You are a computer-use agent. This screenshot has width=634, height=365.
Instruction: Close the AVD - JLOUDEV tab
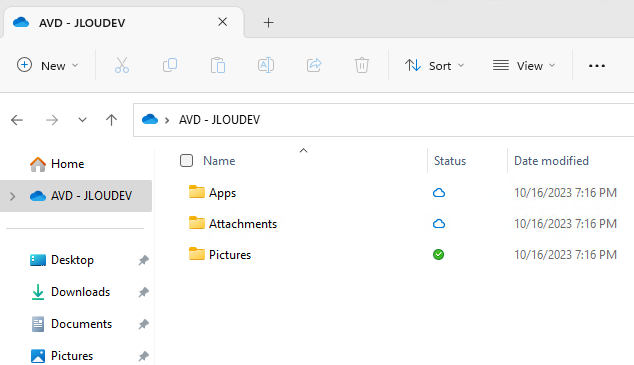click(222, 22)
